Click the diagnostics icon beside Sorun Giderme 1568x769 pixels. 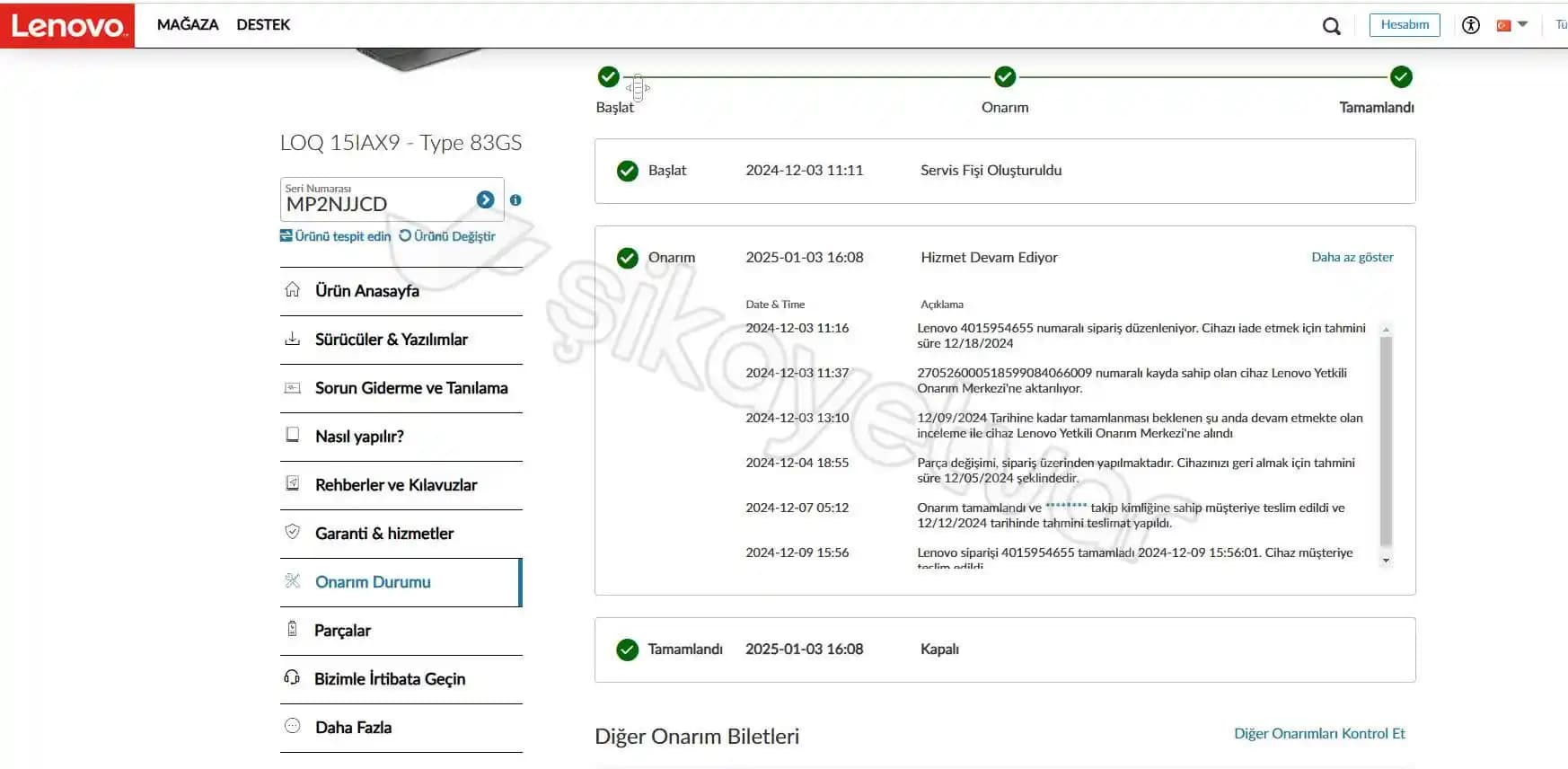[292, 388]
